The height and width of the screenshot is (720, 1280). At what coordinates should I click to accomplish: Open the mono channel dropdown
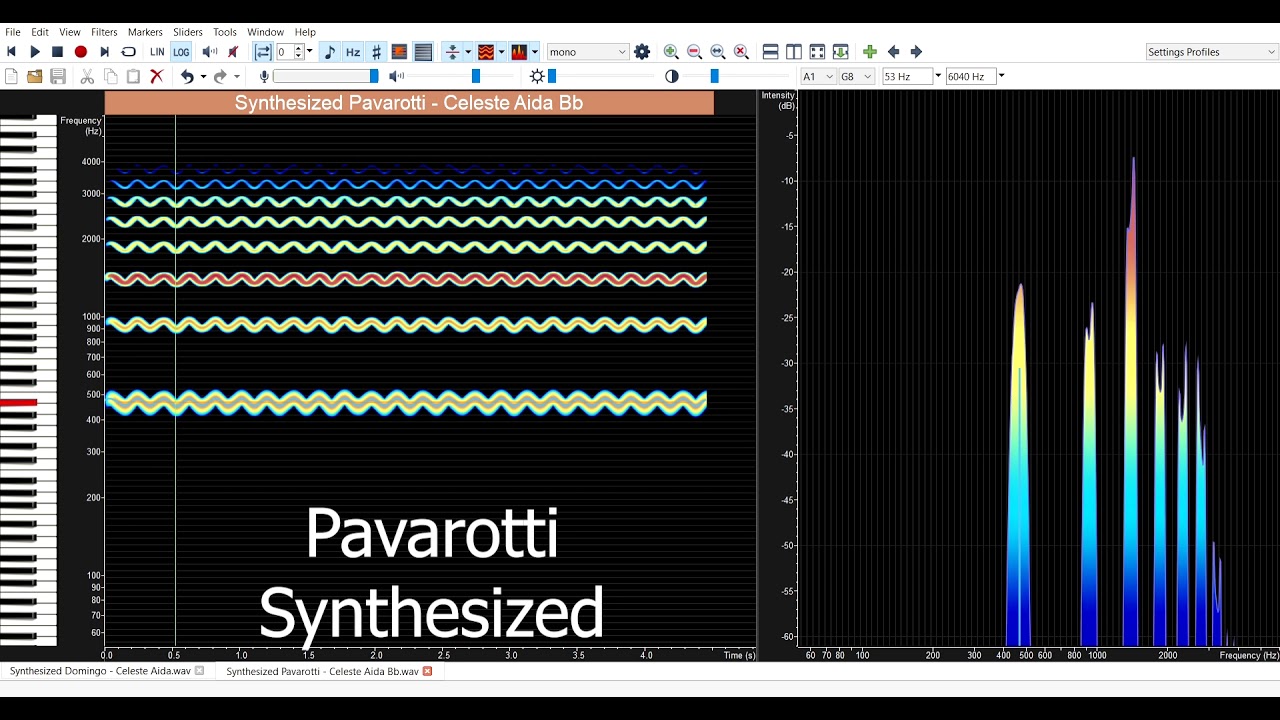click(588, 52)
